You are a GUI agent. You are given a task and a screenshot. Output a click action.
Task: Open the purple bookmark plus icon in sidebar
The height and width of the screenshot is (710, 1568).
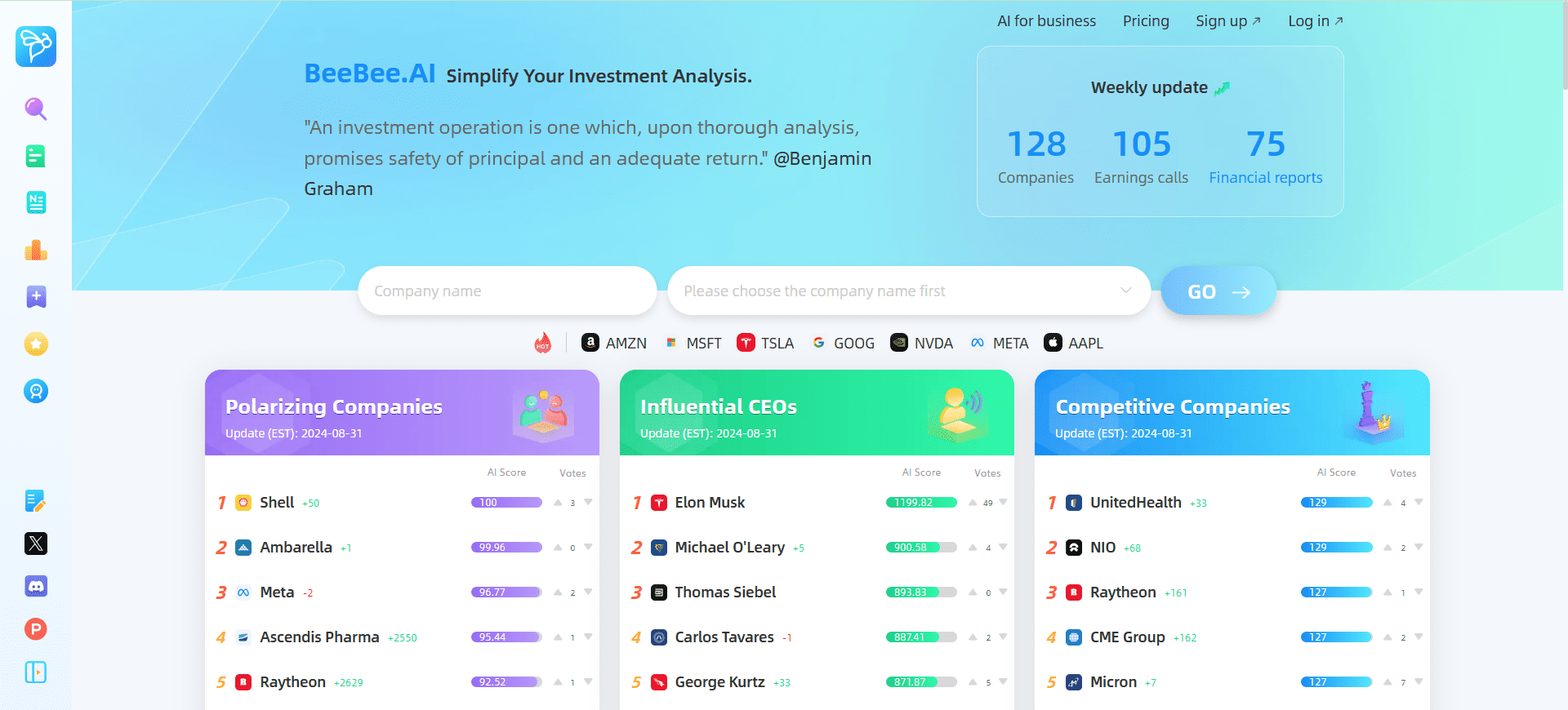tap(36, 297)
